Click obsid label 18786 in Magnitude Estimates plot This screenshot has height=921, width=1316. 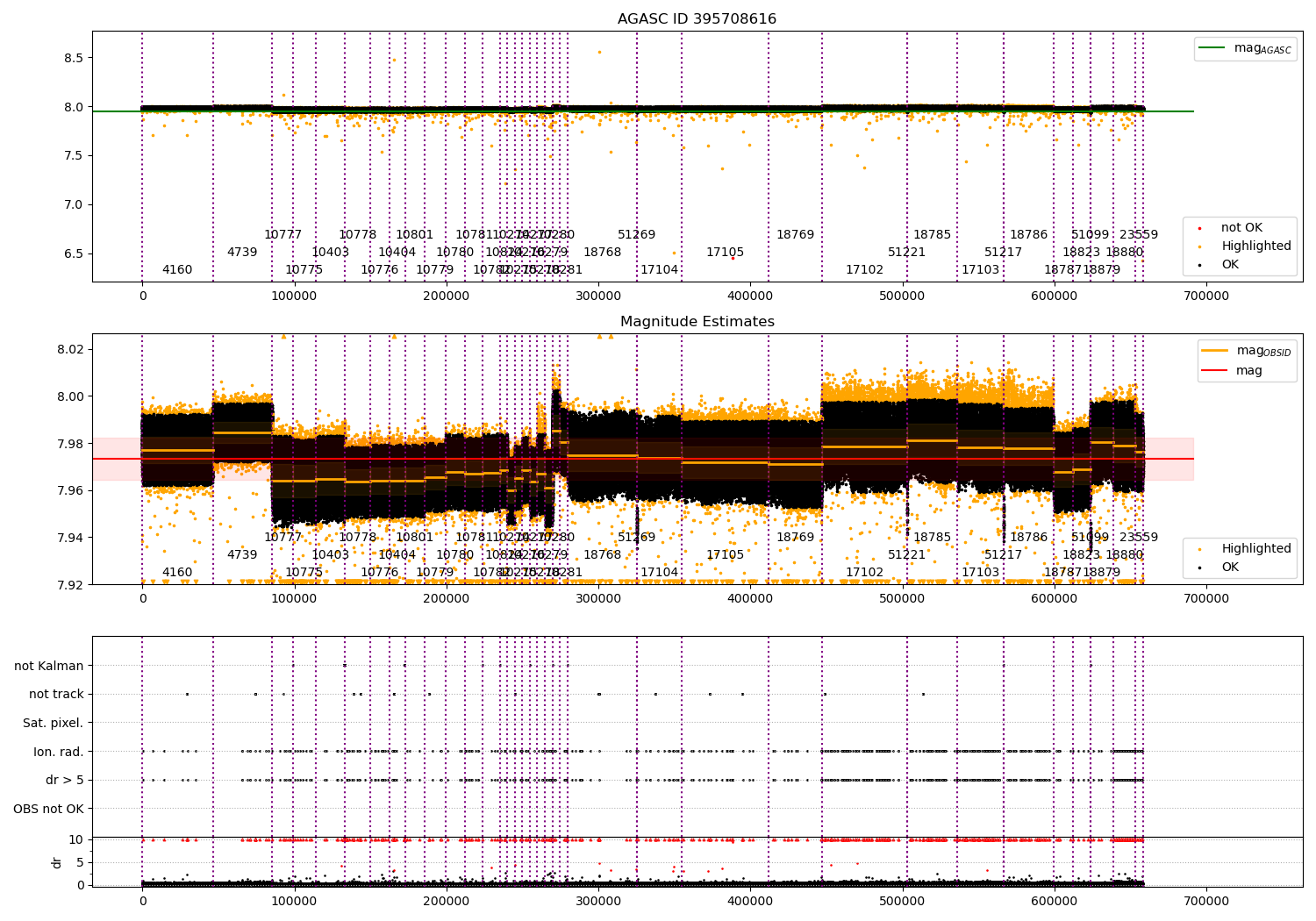click(x=1029, y=538)
